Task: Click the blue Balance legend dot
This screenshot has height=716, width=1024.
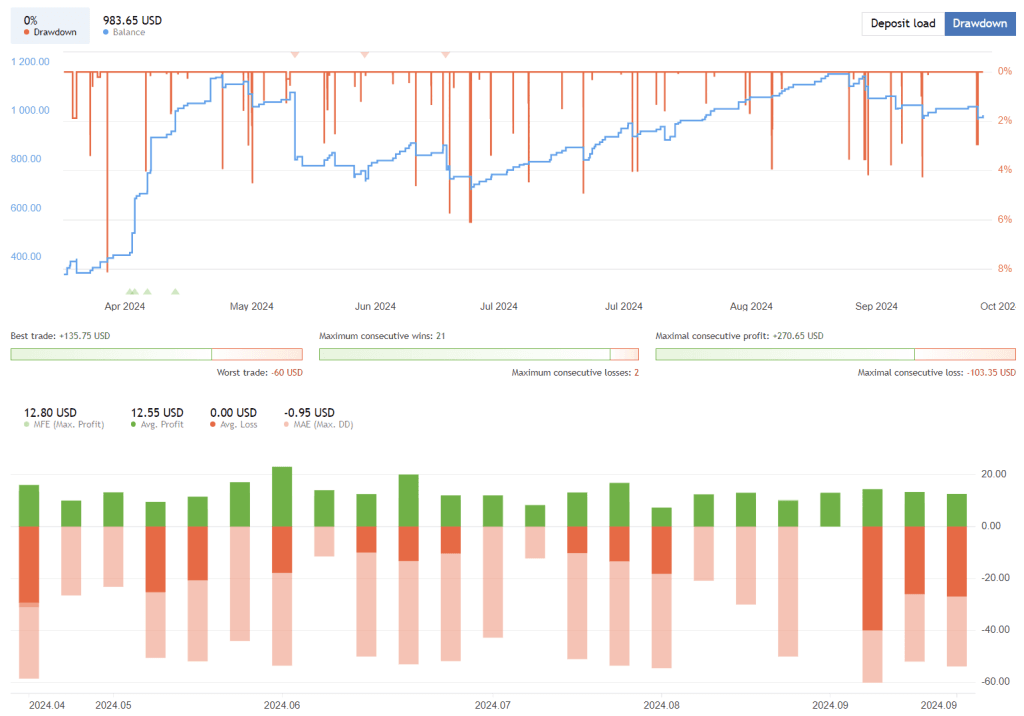Action: pyautogui.click(x=105, y=31)
